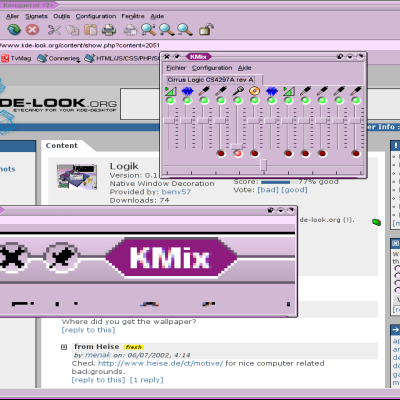Click the microphone channel volume slider handle
Viewport: 400px width, 400px height.
(x=237, y=146)
